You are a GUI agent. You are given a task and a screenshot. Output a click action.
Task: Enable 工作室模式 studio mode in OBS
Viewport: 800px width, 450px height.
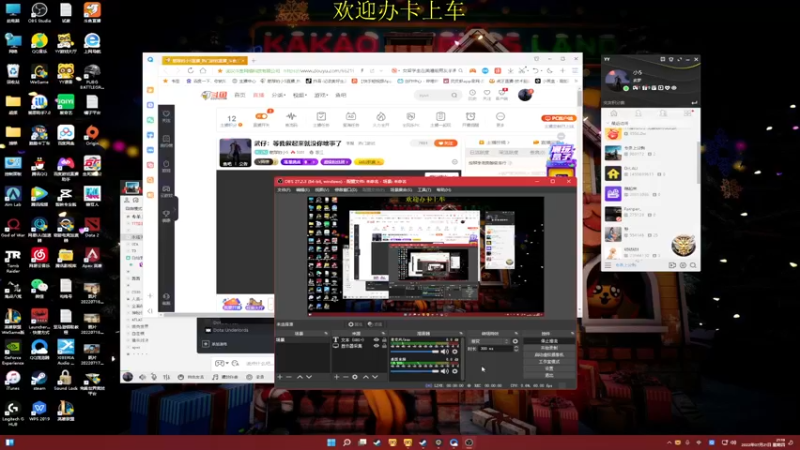click(549, 362)
